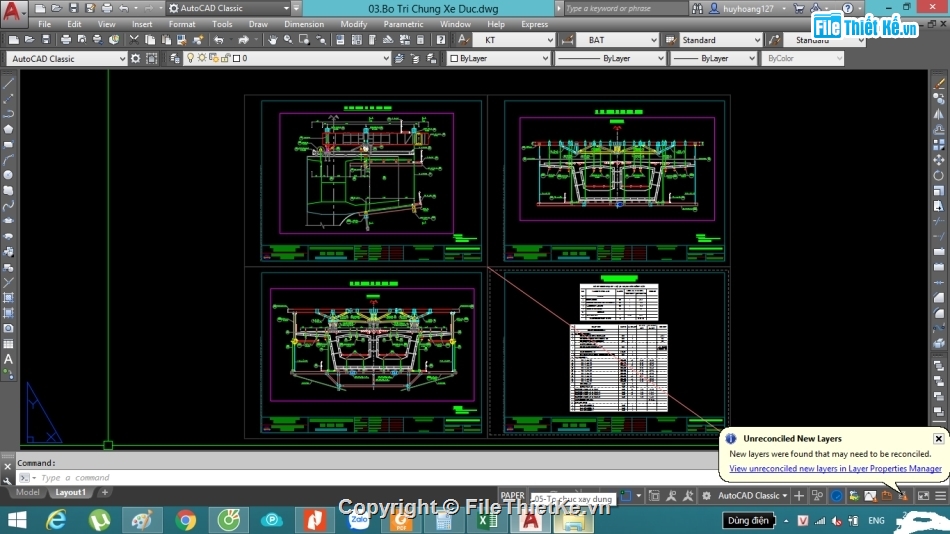Toggle Hardware Acceleration blue circle icon

[836, 496]
